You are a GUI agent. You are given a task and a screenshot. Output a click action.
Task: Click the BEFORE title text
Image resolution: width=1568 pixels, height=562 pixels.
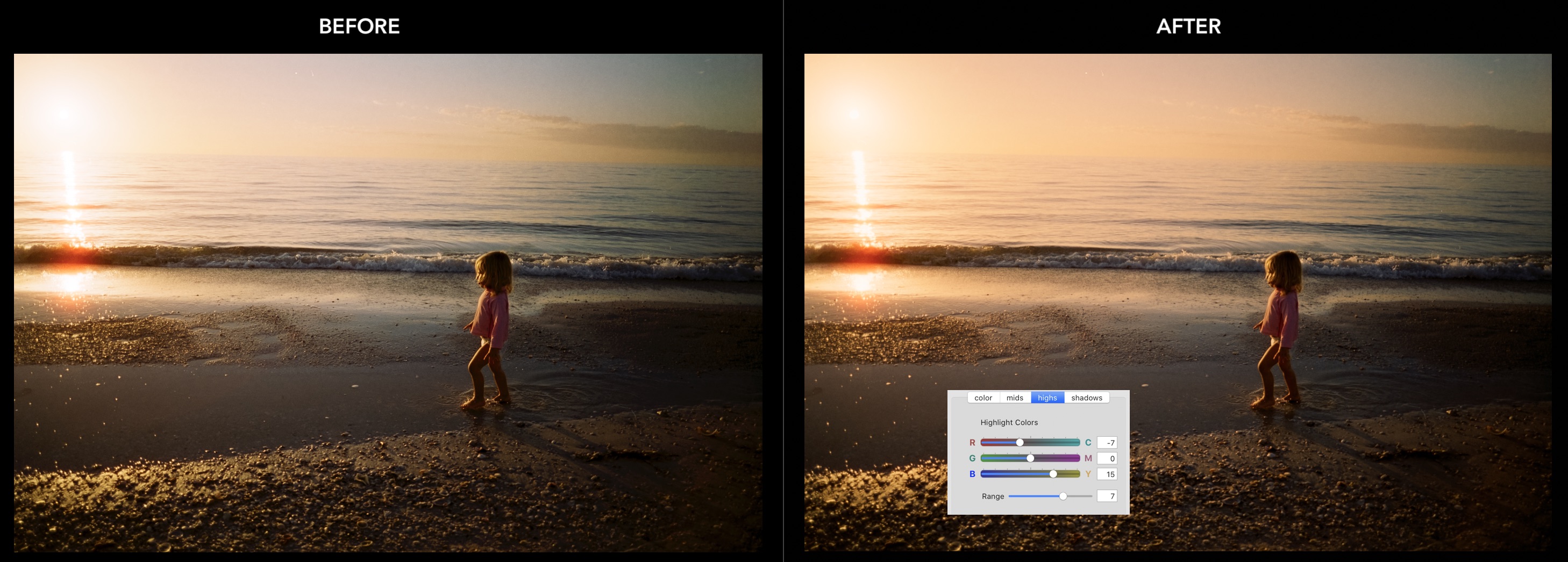tap(359, 26)
